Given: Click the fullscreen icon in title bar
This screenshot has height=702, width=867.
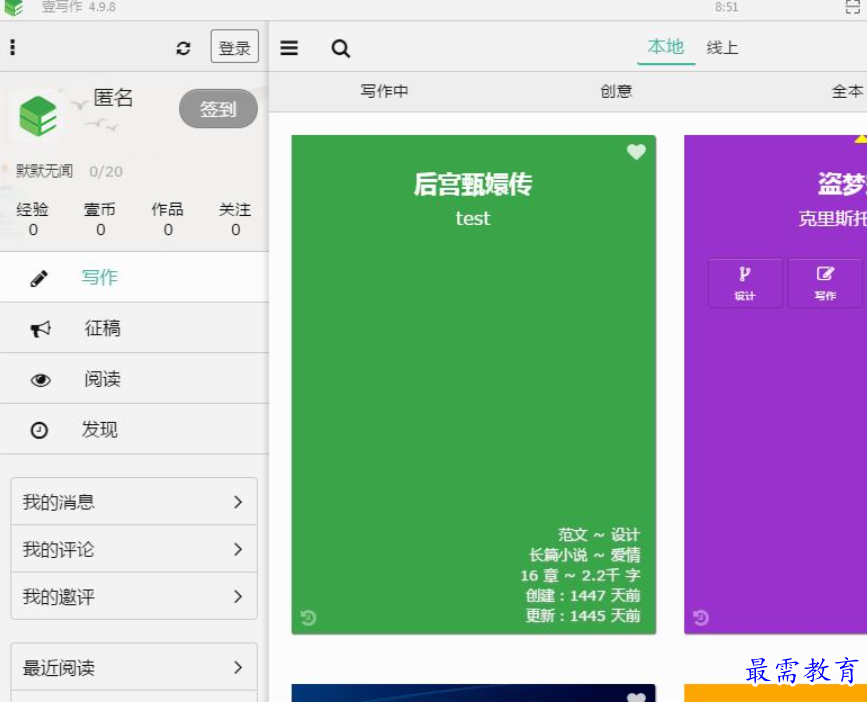Looking at the screenshot, I should click(x=853, y=7).
